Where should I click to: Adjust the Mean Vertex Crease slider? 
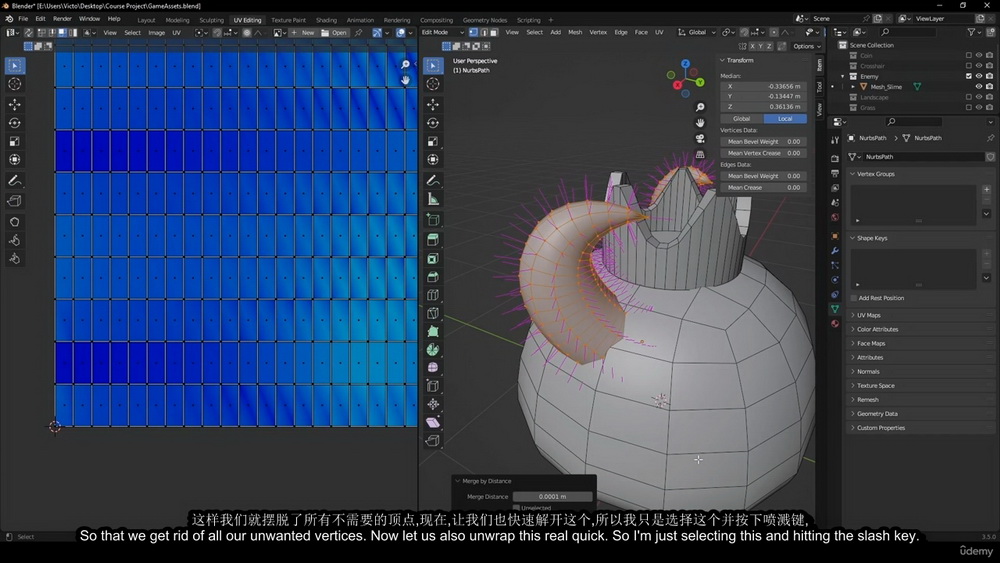tap(763, 153)
